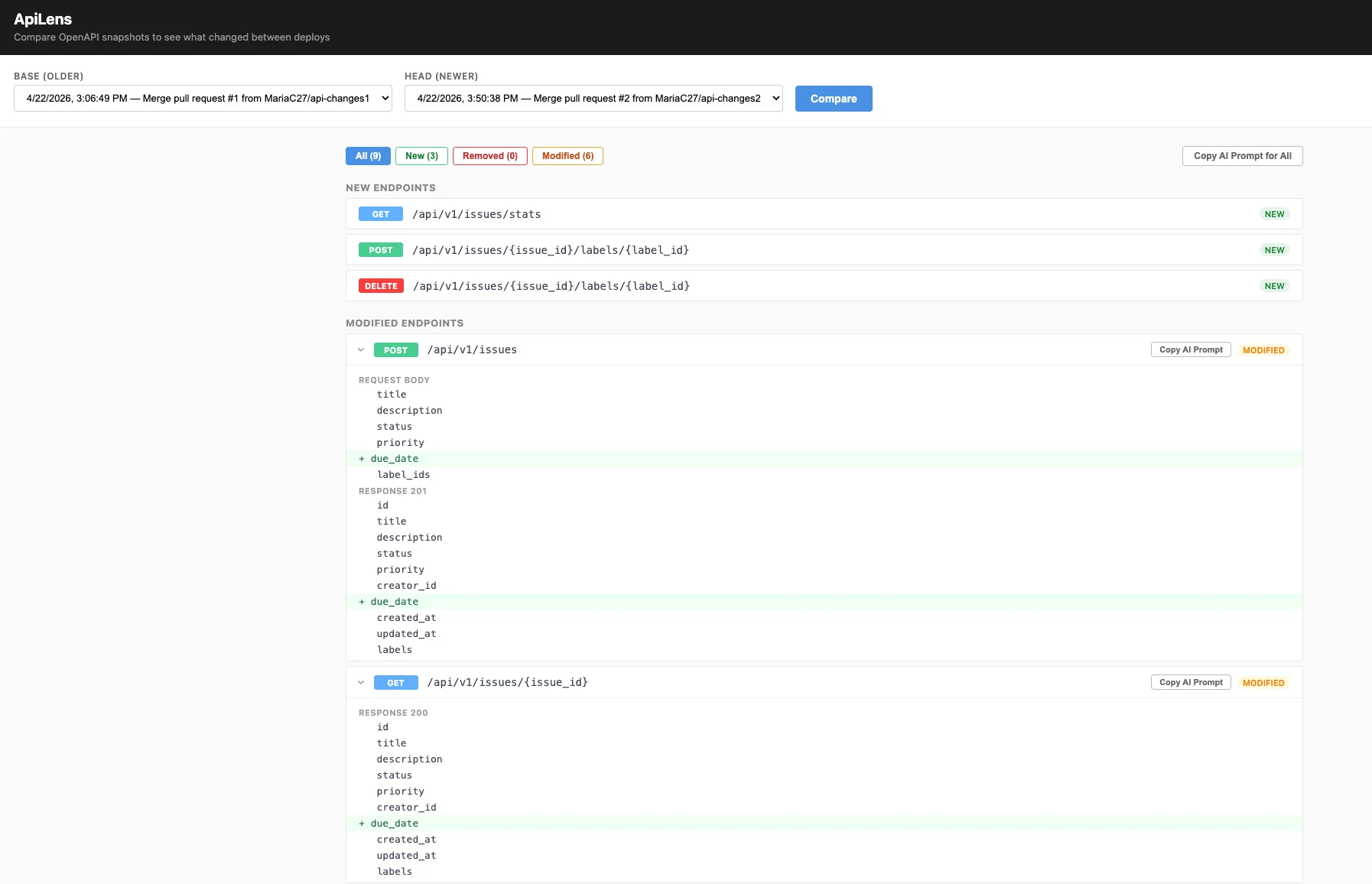
Task: Click the RESPONSE 200 section heading
Action: (393, 713)
